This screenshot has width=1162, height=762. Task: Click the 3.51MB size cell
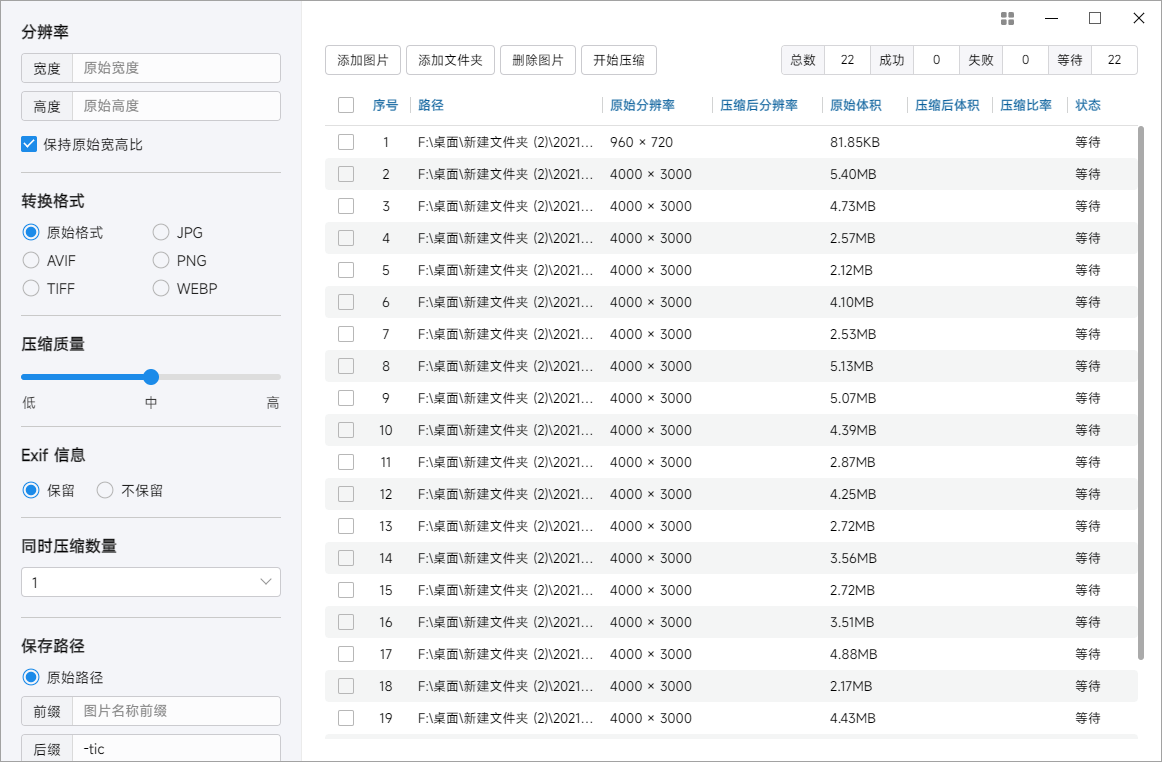(x=852, y=622)
